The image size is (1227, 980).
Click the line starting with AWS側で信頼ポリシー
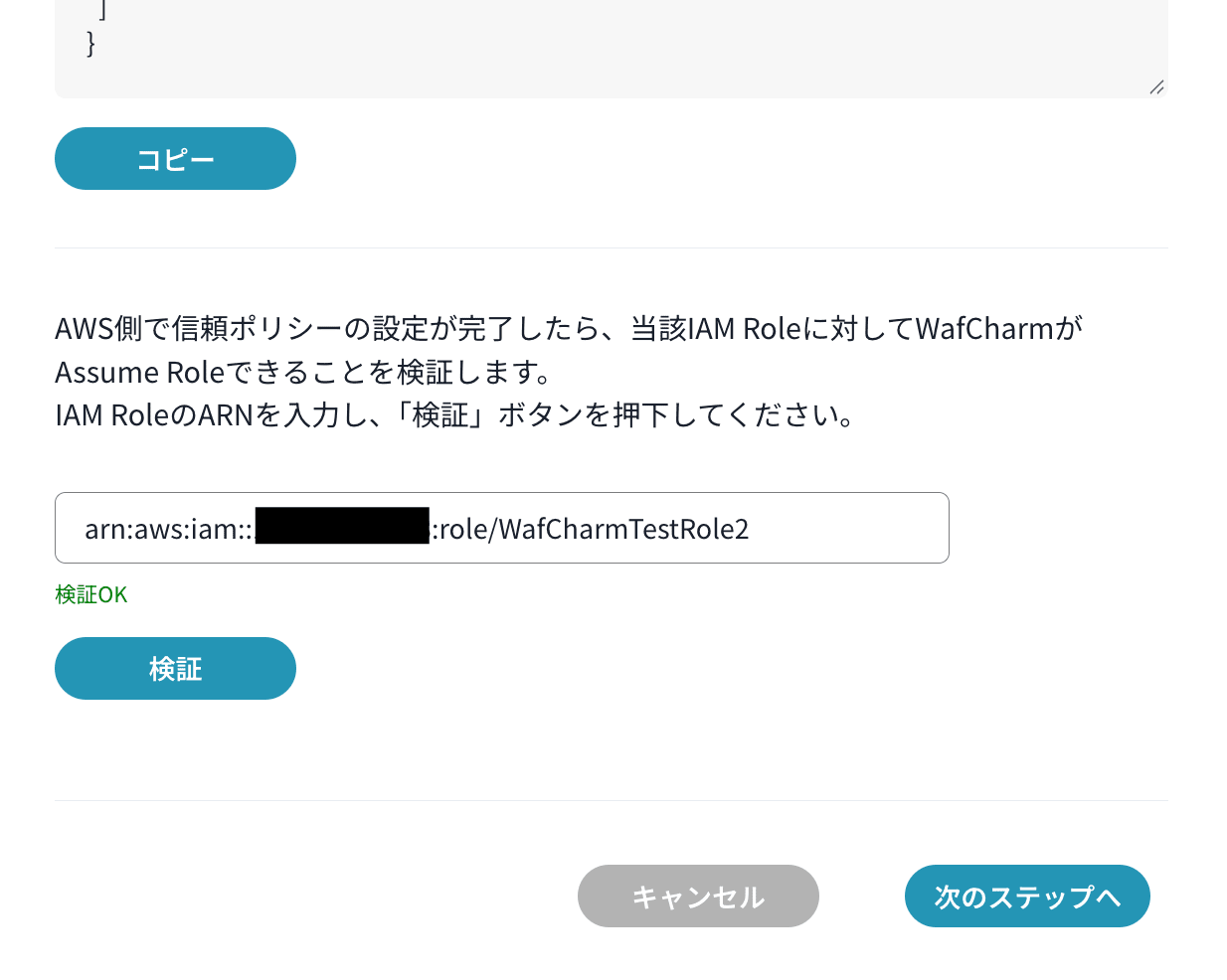pyautogui.click(x=568, y=328)
